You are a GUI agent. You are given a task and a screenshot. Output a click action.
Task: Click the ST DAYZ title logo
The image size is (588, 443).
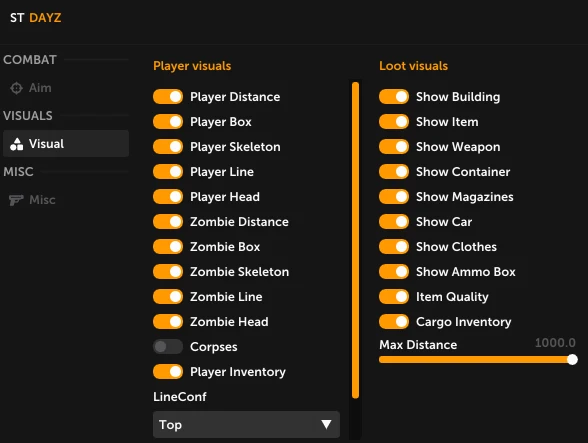(x=36, y=18)
